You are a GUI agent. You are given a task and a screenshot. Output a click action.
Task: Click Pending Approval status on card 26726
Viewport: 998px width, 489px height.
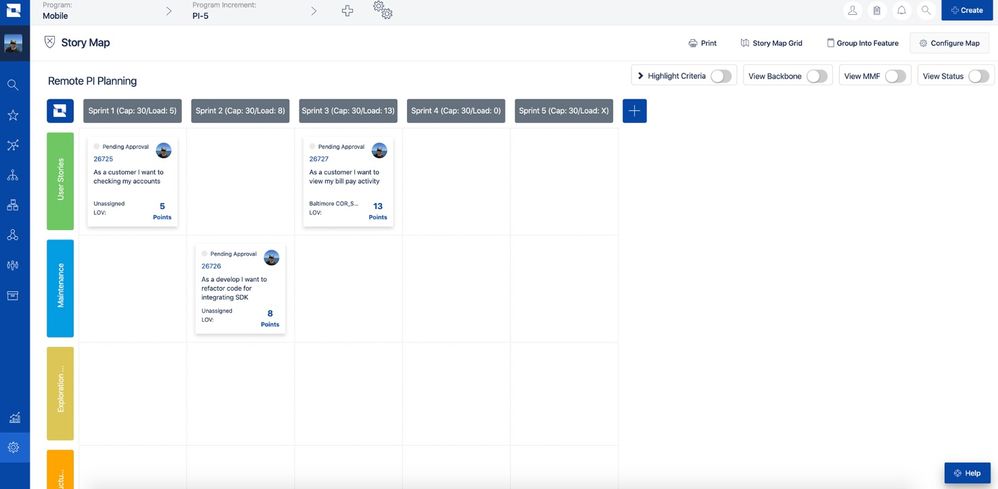[234, 253]
